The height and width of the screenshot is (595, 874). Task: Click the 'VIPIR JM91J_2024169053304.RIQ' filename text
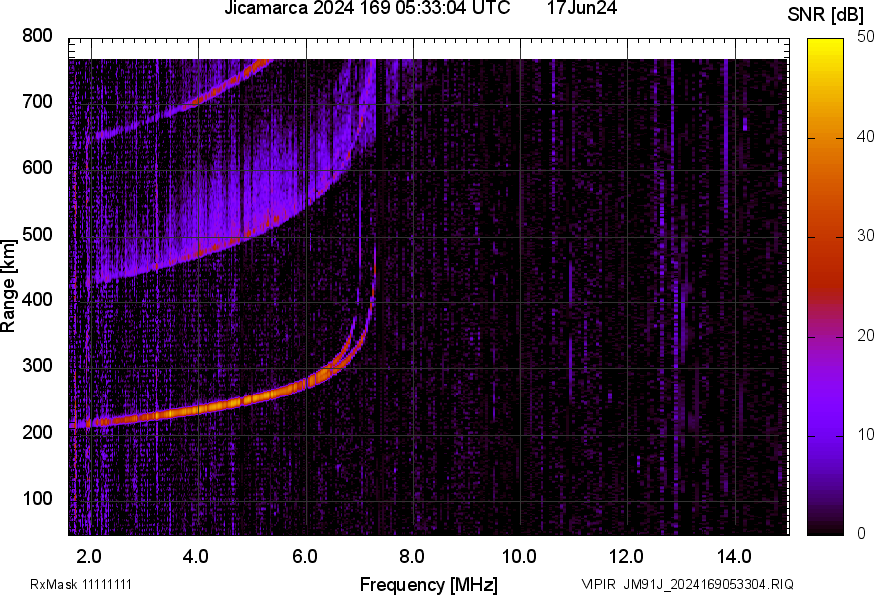point(687,584)
